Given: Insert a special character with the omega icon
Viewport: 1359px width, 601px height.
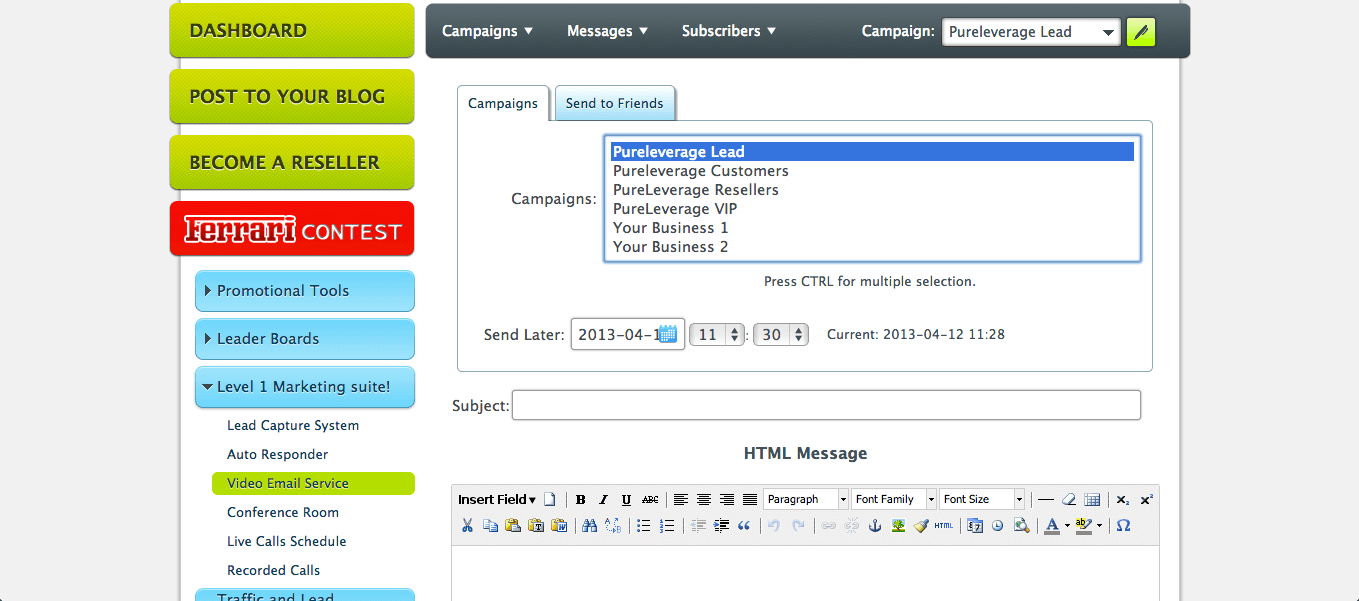Looking at the screenshot, I should click(x=1123, y=525).
